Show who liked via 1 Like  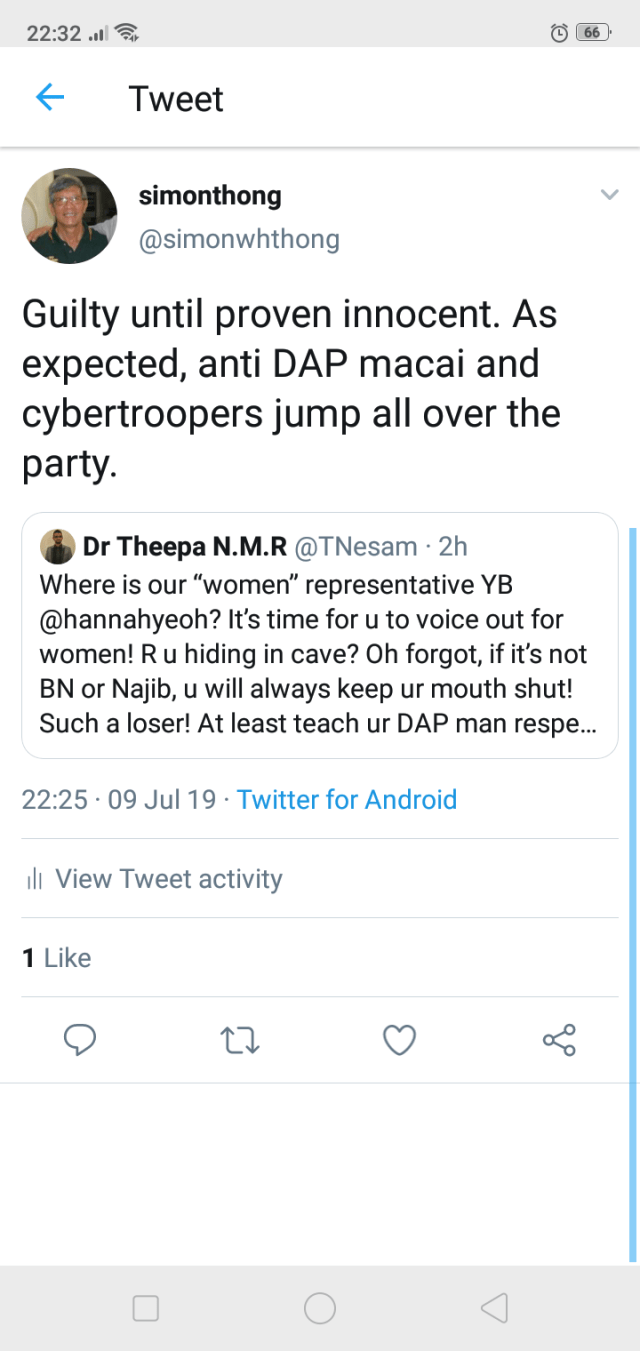pos(57,958)
